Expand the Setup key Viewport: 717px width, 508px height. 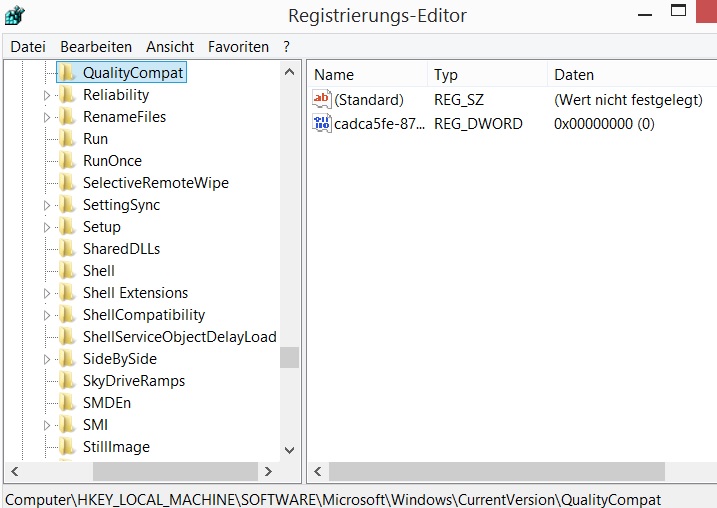pos(47,227)
